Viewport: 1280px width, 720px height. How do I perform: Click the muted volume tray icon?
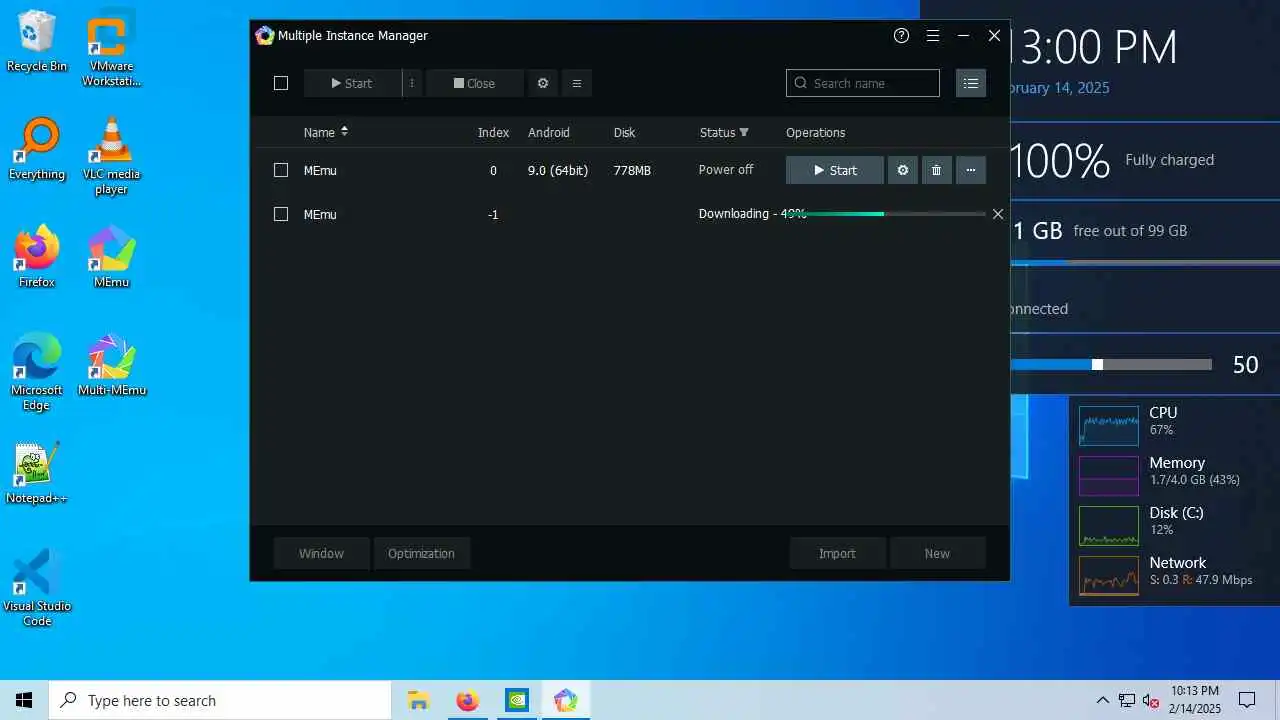click(1151, 700)
